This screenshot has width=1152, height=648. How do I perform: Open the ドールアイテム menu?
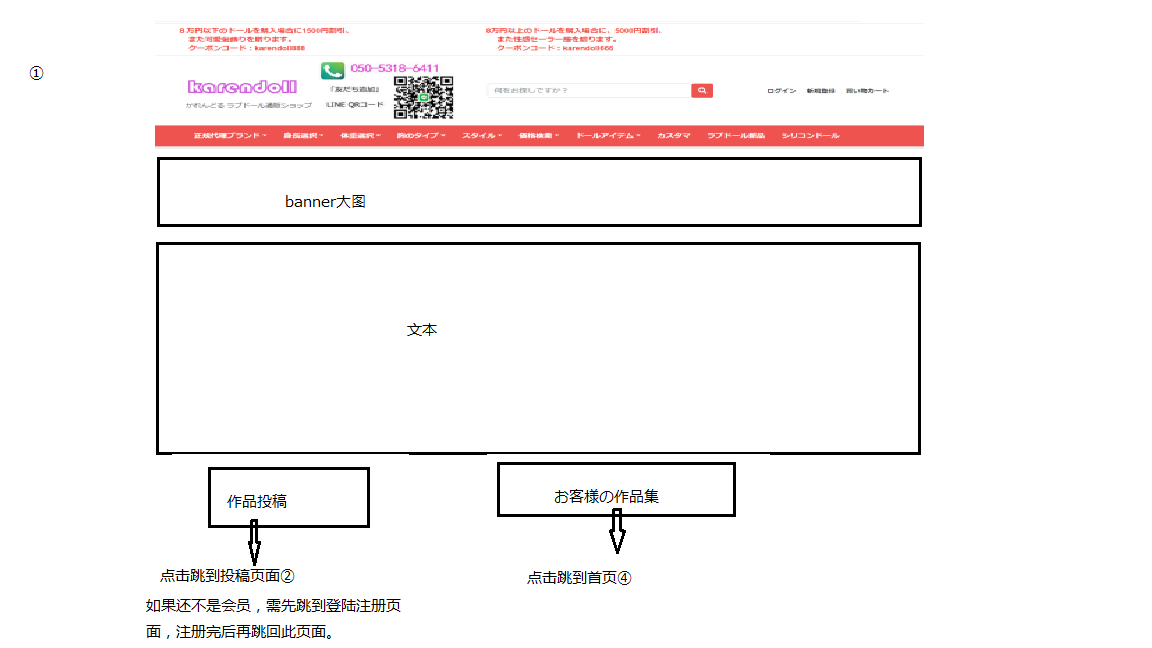[608, 136]
